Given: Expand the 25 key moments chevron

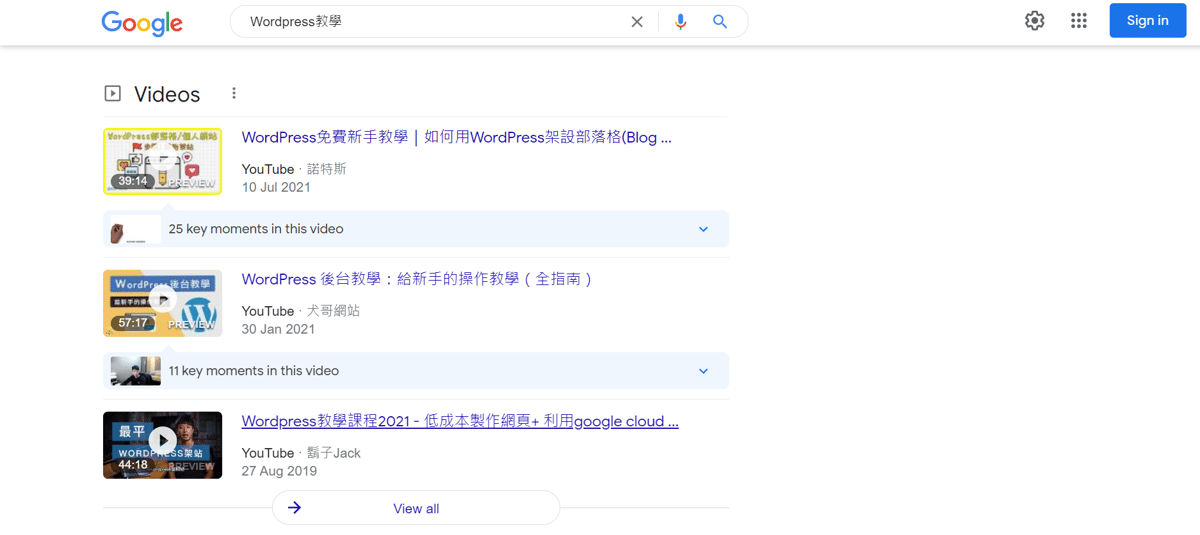Looking at the screenshot, I should (703, 229).
